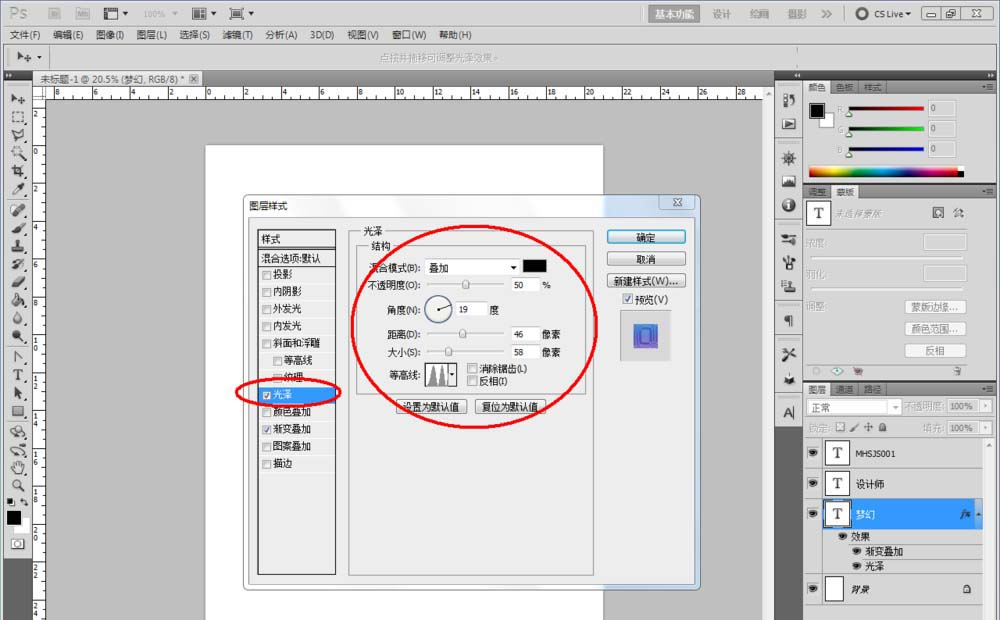Hide the MHSJS001 text layer

point(812,453)
